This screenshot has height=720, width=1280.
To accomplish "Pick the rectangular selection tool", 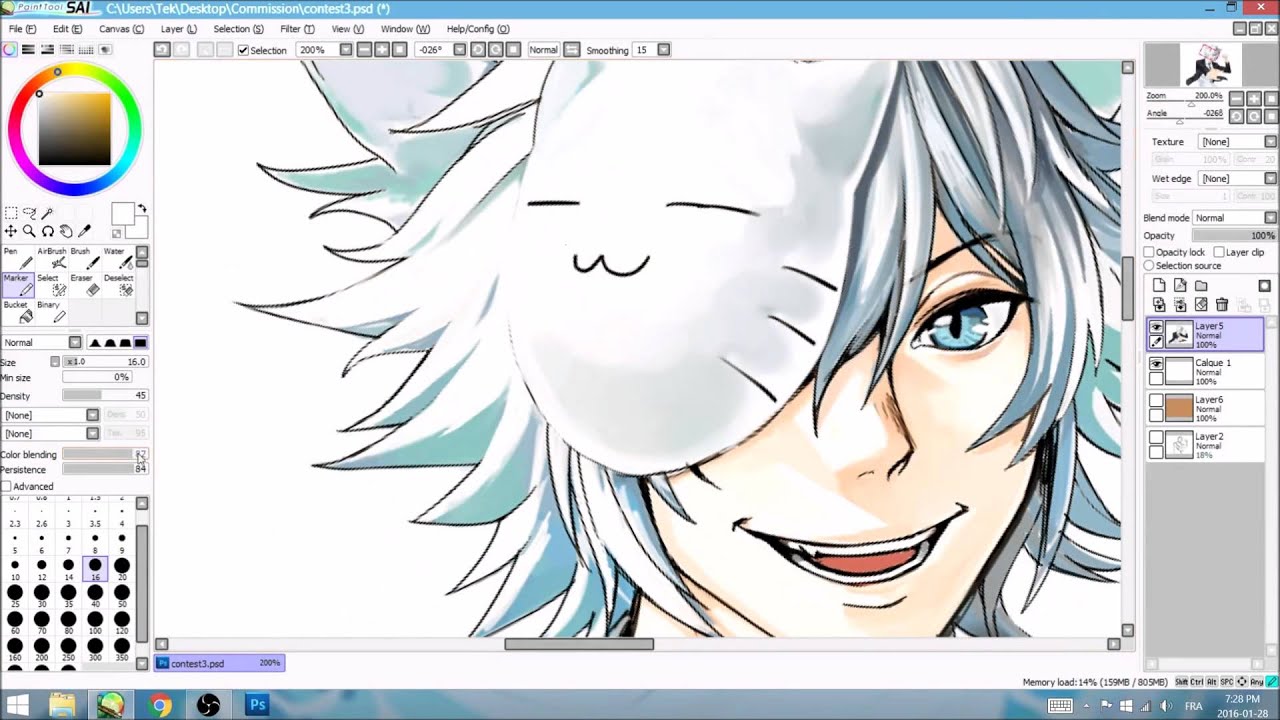I will (x=11, y=212).
